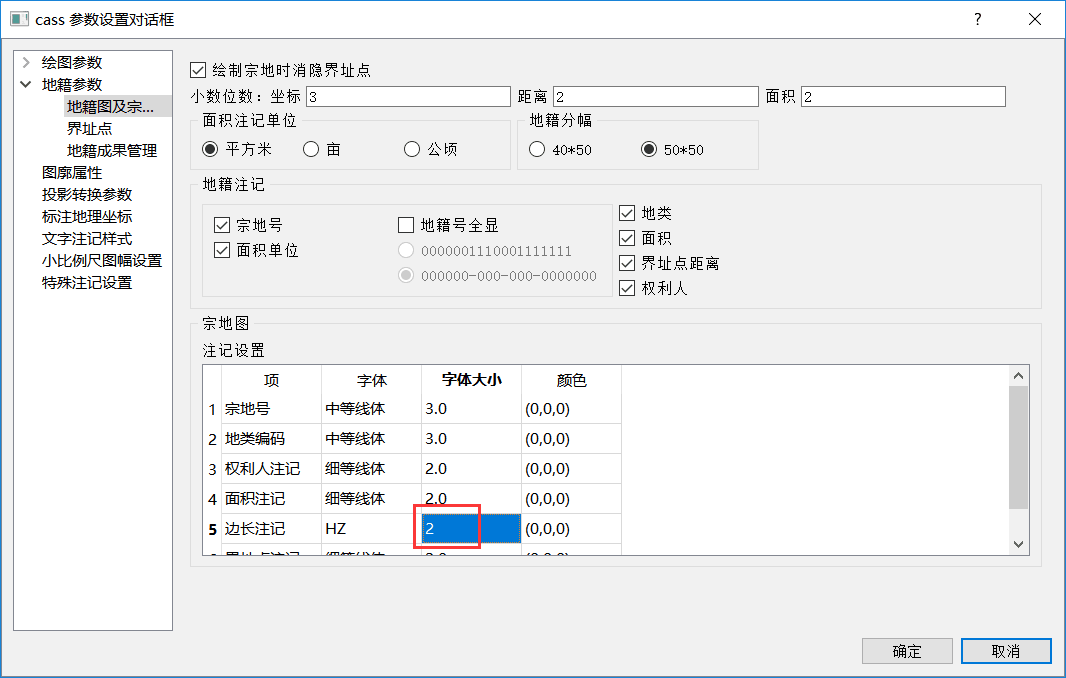The image size is (1066, 678).
Task: Click the 权利人注记 table cell
Action: click(x=271, y=469)
